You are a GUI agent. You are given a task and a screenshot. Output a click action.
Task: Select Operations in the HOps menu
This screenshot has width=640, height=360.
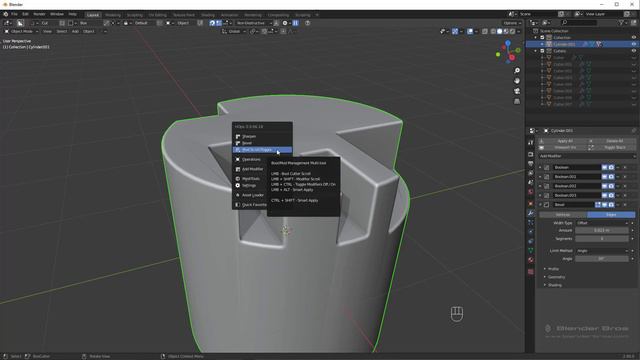click(251, 160)
